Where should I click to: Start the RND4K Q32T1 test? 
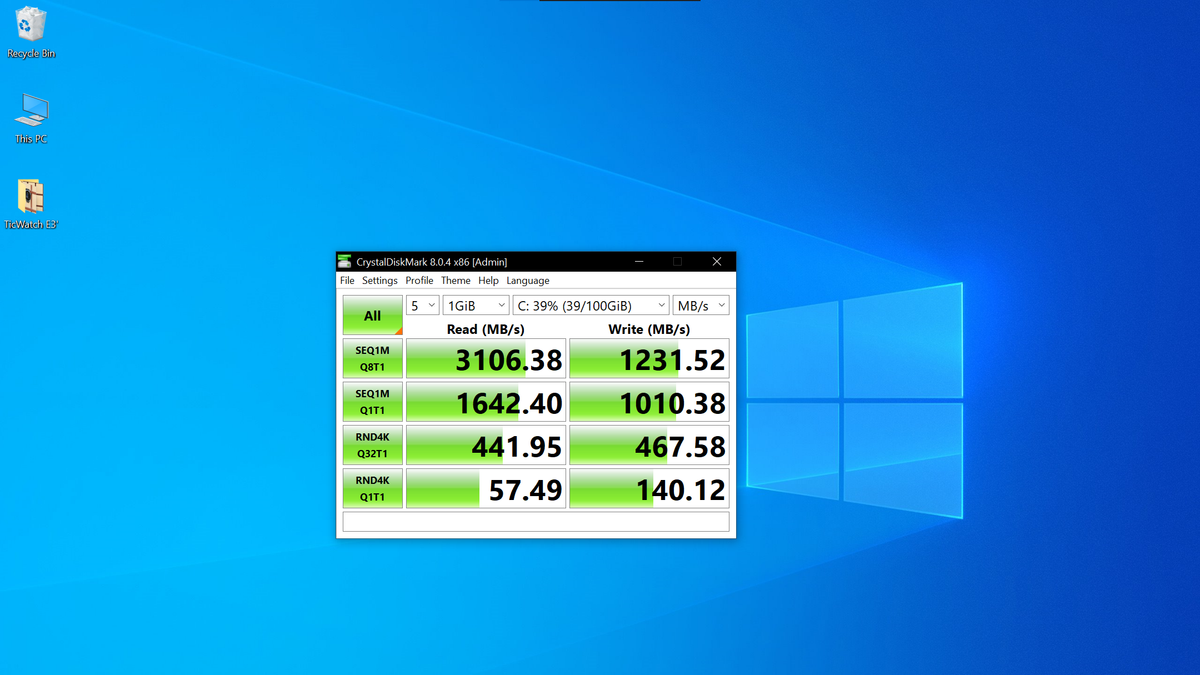pos(372,445)
